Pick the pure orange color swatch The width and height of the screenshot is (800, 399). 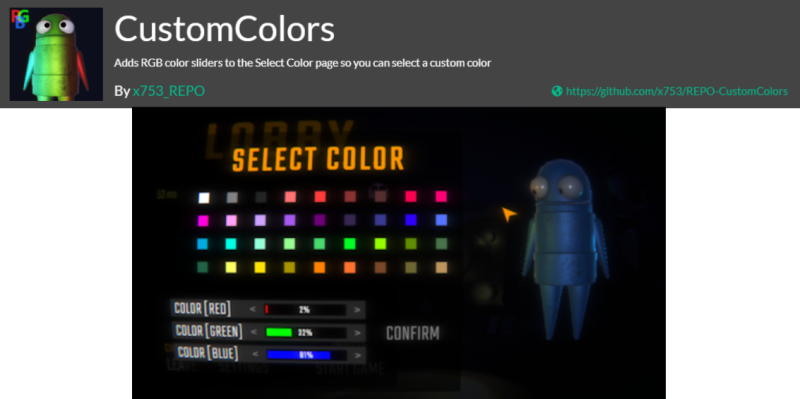click(319, 267)
